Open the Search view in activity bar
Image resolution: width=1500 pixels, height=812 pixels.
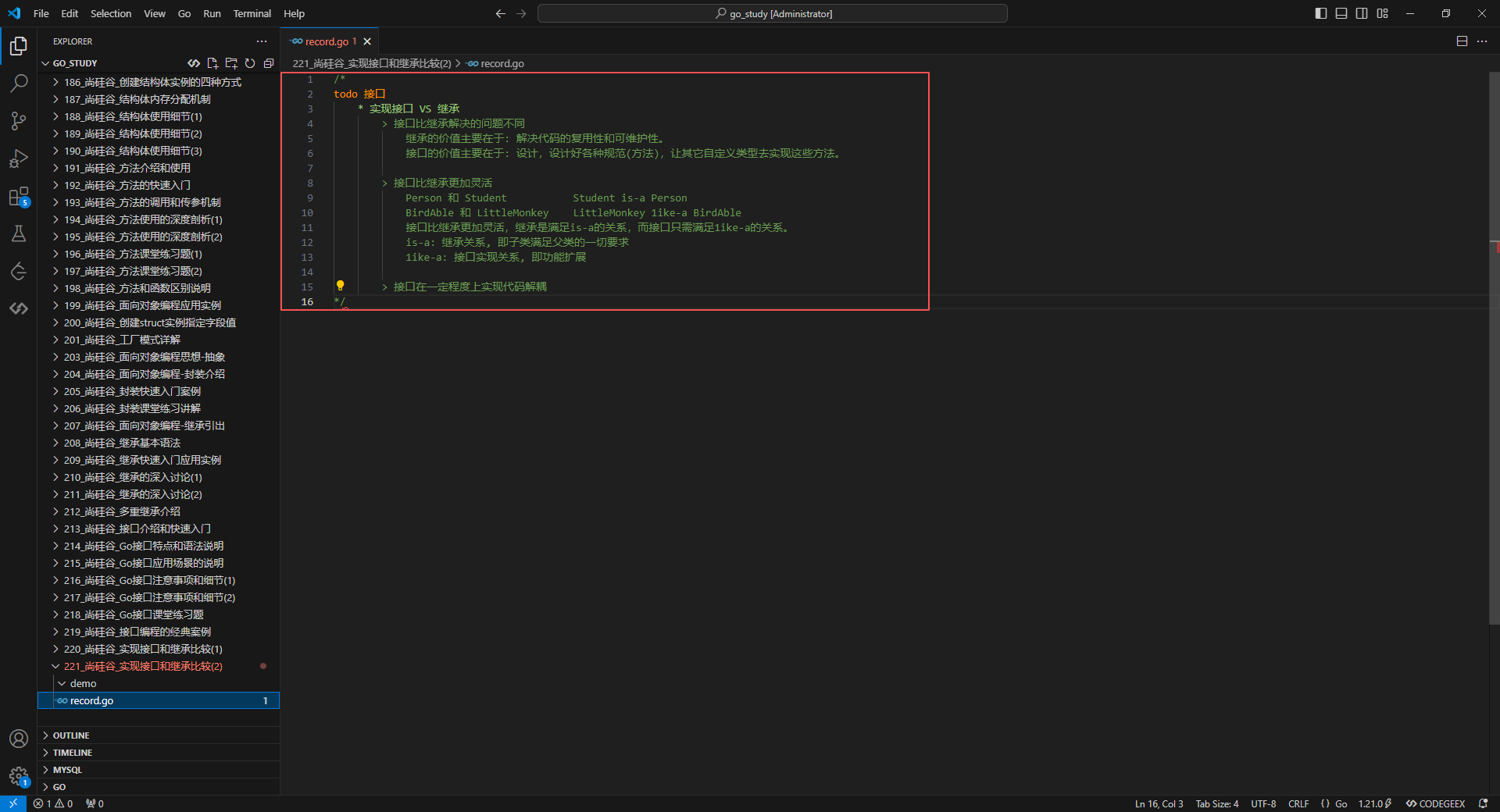pos(19,84)
